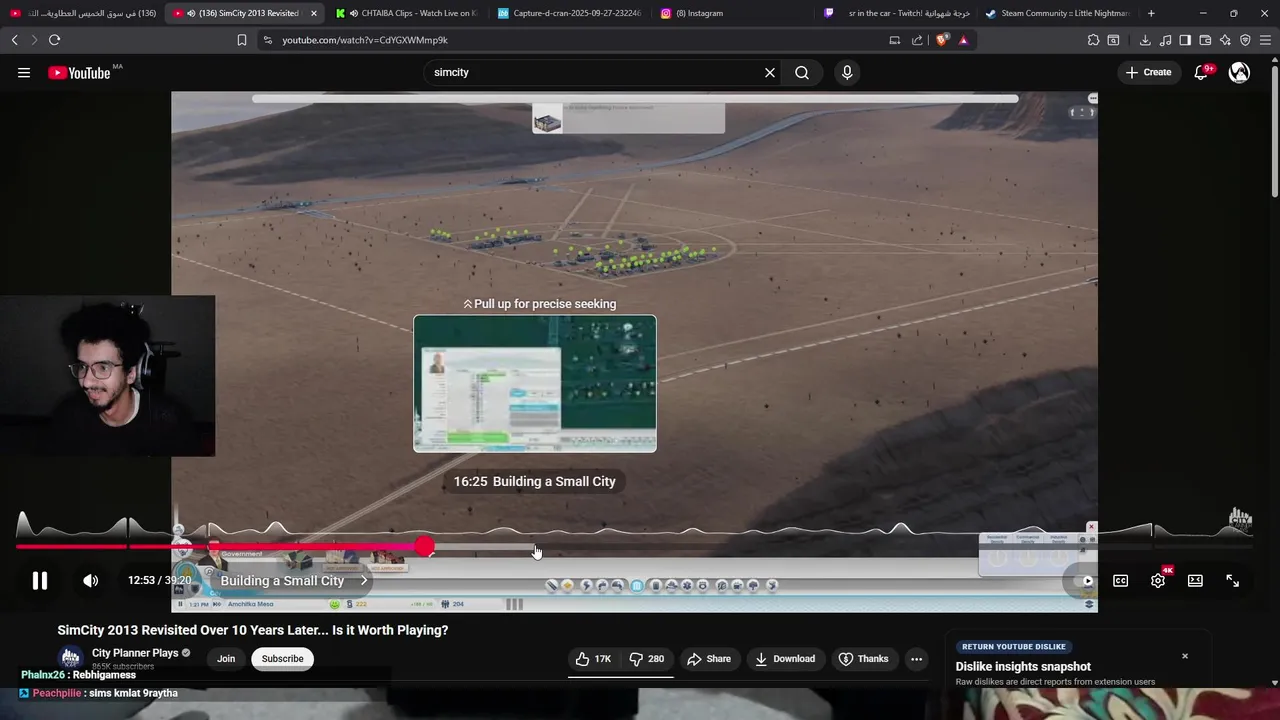Pause the video
Viewport: 1280px width, 720px height.
(x=40, y=580)
